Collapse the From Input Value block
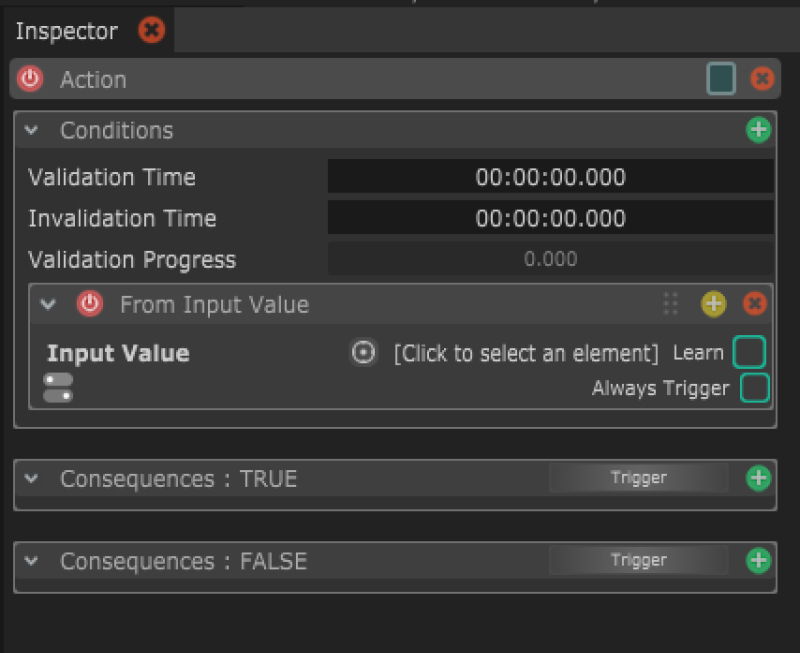 pyautogui.click(x=48, y=304)
